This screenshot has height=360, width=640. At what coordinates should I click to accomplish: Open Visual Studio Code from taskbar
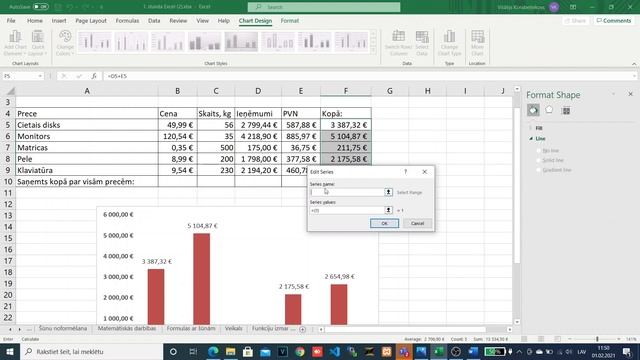[335, 351]
